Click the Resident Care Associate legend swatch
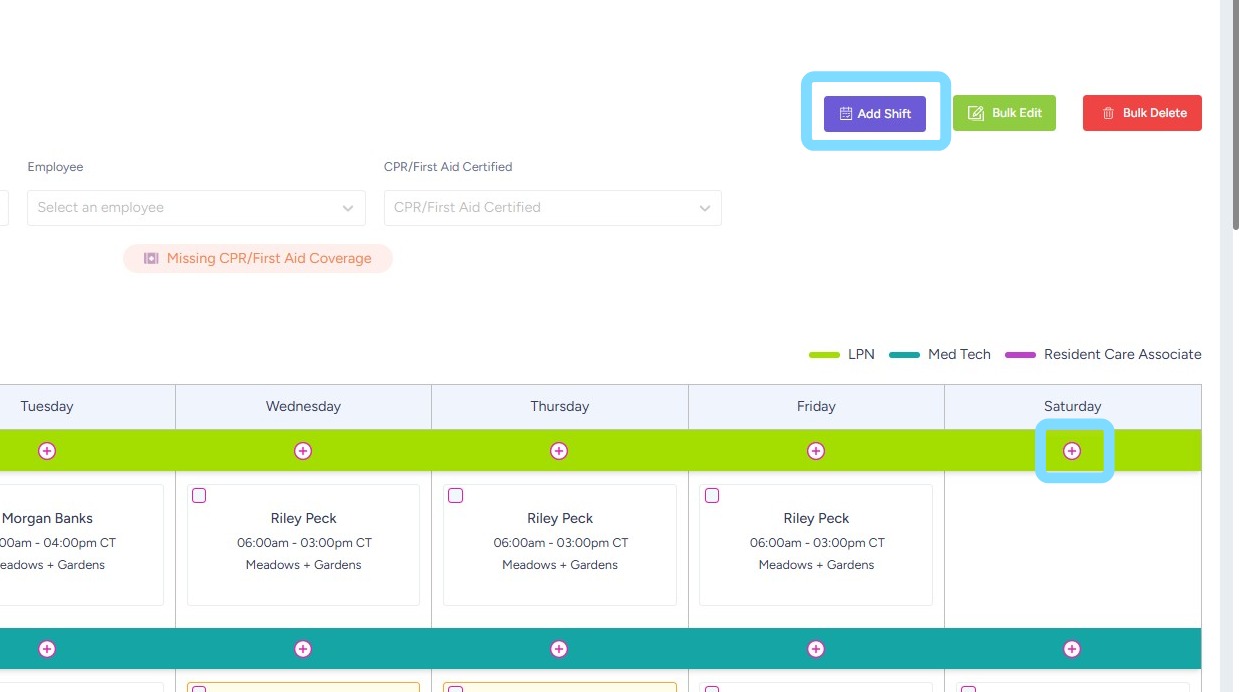Viewport: 1239px width, 692px height. [1020, 355]
